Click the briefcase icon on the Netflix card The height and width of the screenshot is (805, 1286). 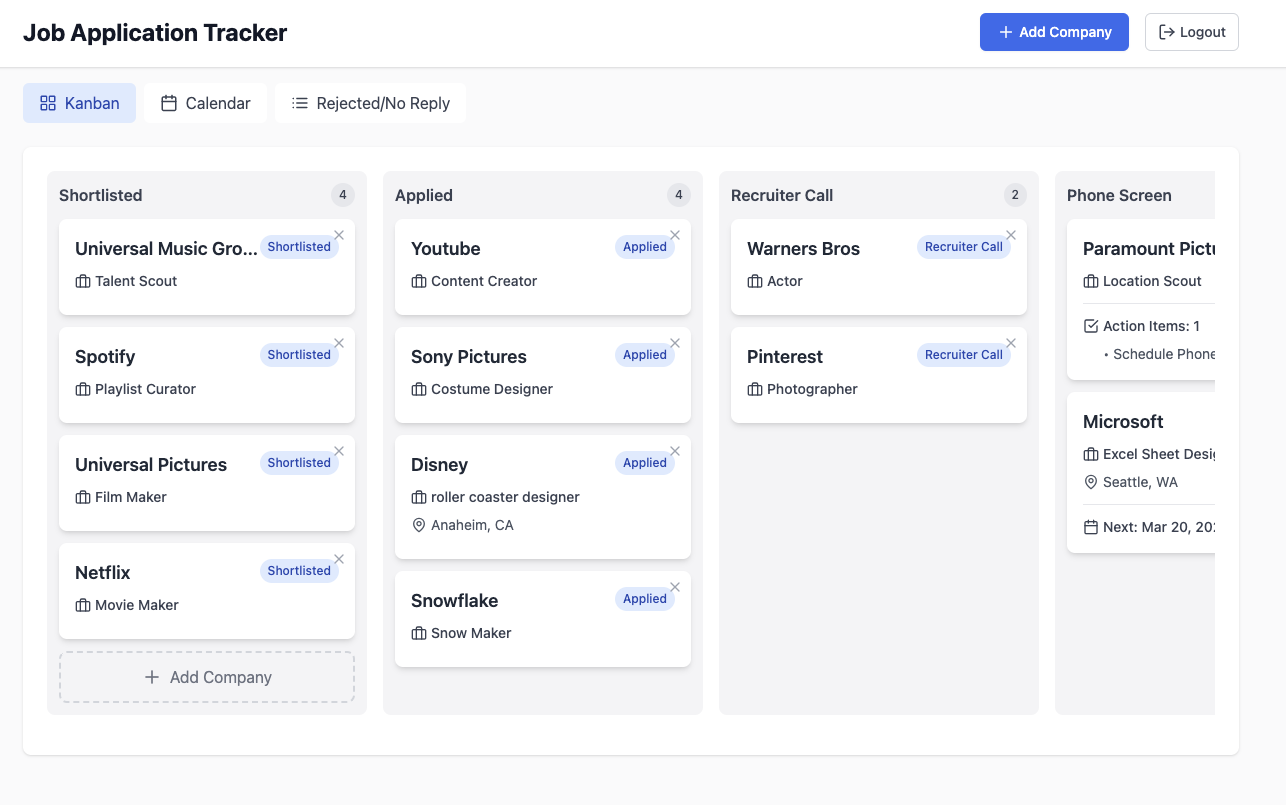click(x=82, y=605)
